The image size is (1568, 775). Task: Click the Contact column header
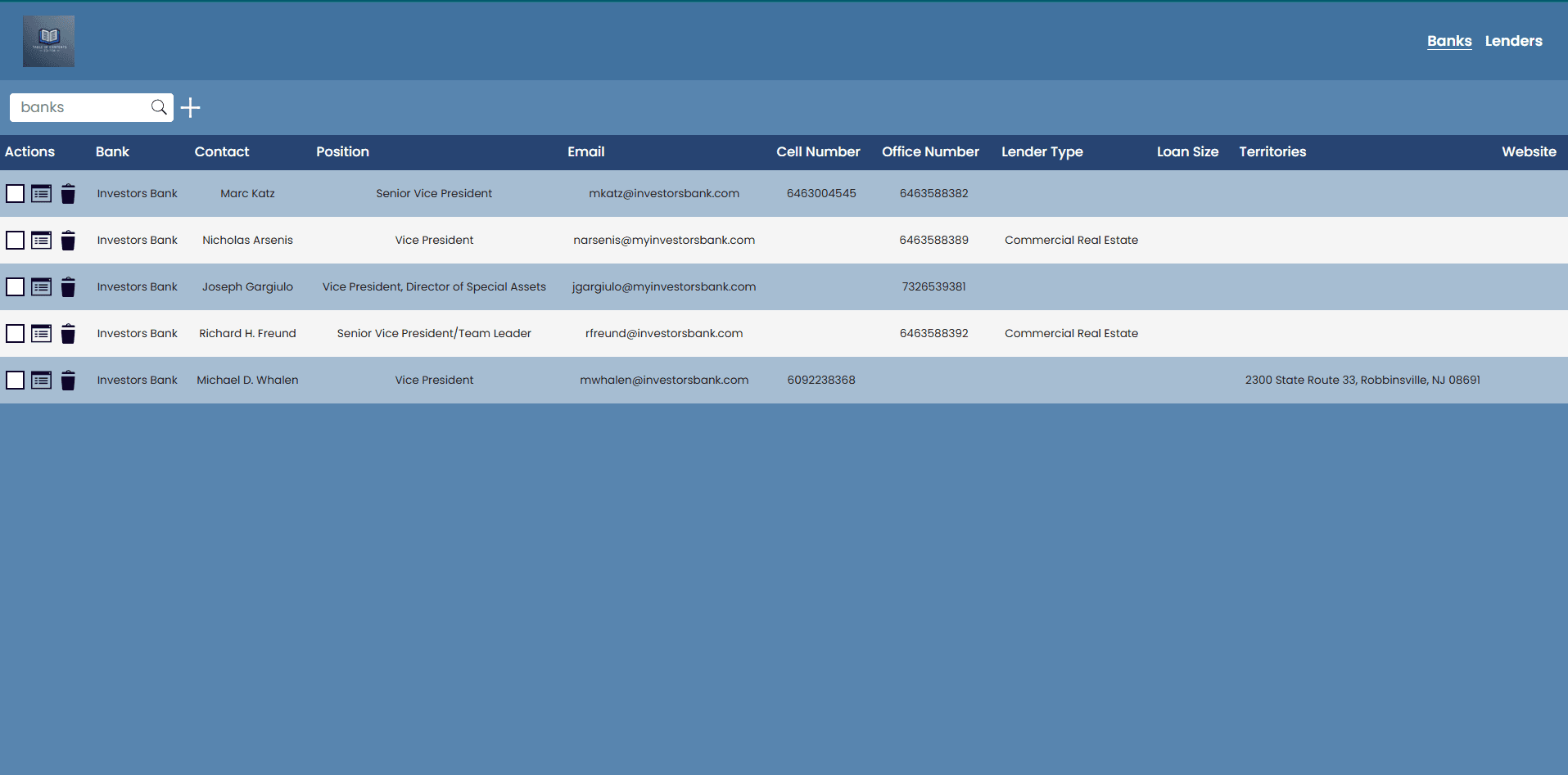(x=222, y=151)
